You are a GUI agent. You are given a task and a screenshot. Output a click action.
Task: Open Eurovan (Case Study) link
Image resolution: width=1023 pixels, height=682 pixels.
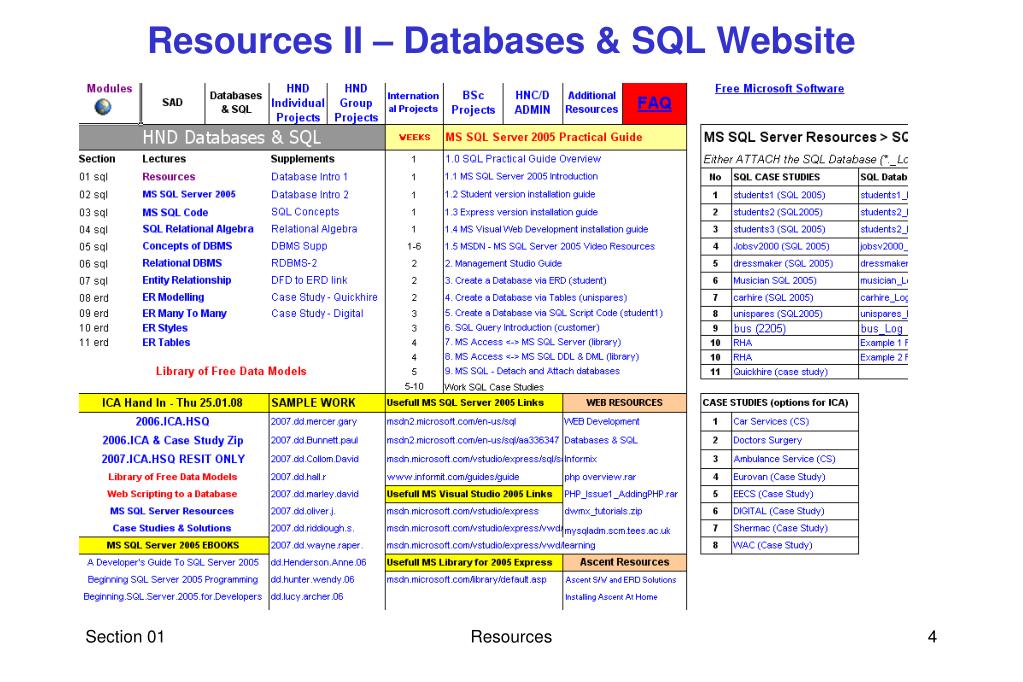pos(779,476)
